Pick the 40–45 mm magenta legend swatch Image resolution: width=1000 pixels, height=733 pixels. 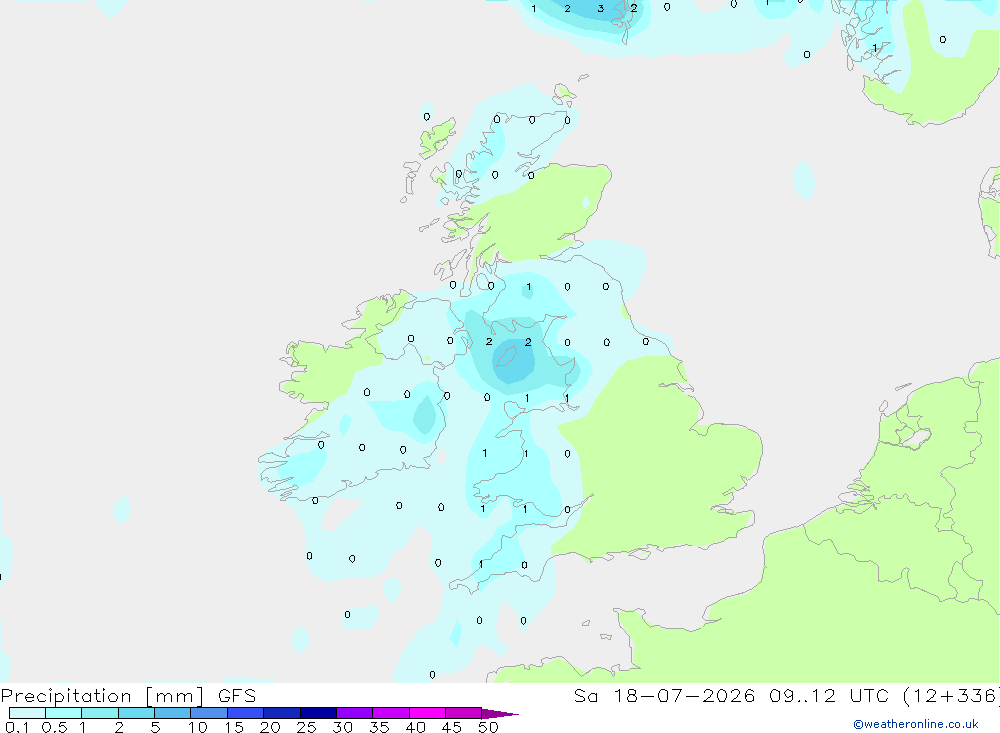(x=427, y=713)
